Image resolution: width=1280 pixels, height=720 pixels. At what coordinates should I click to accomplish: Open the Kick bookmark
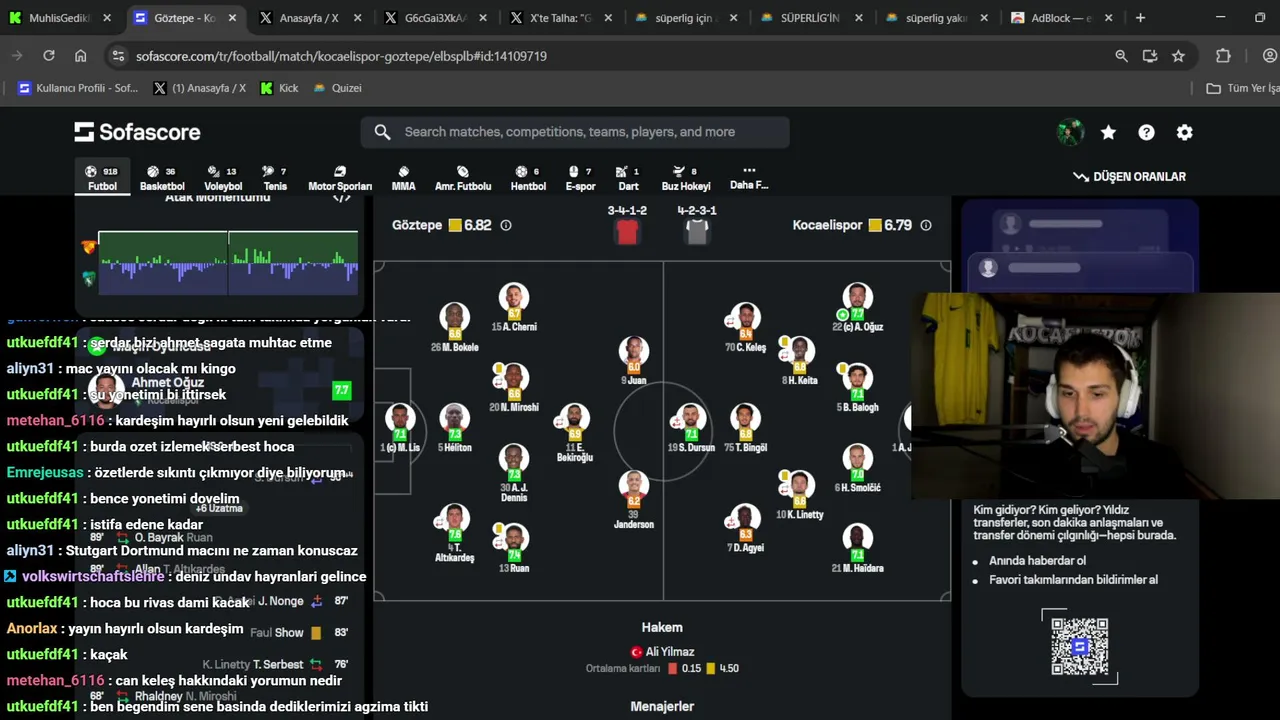tap(279, 88)
